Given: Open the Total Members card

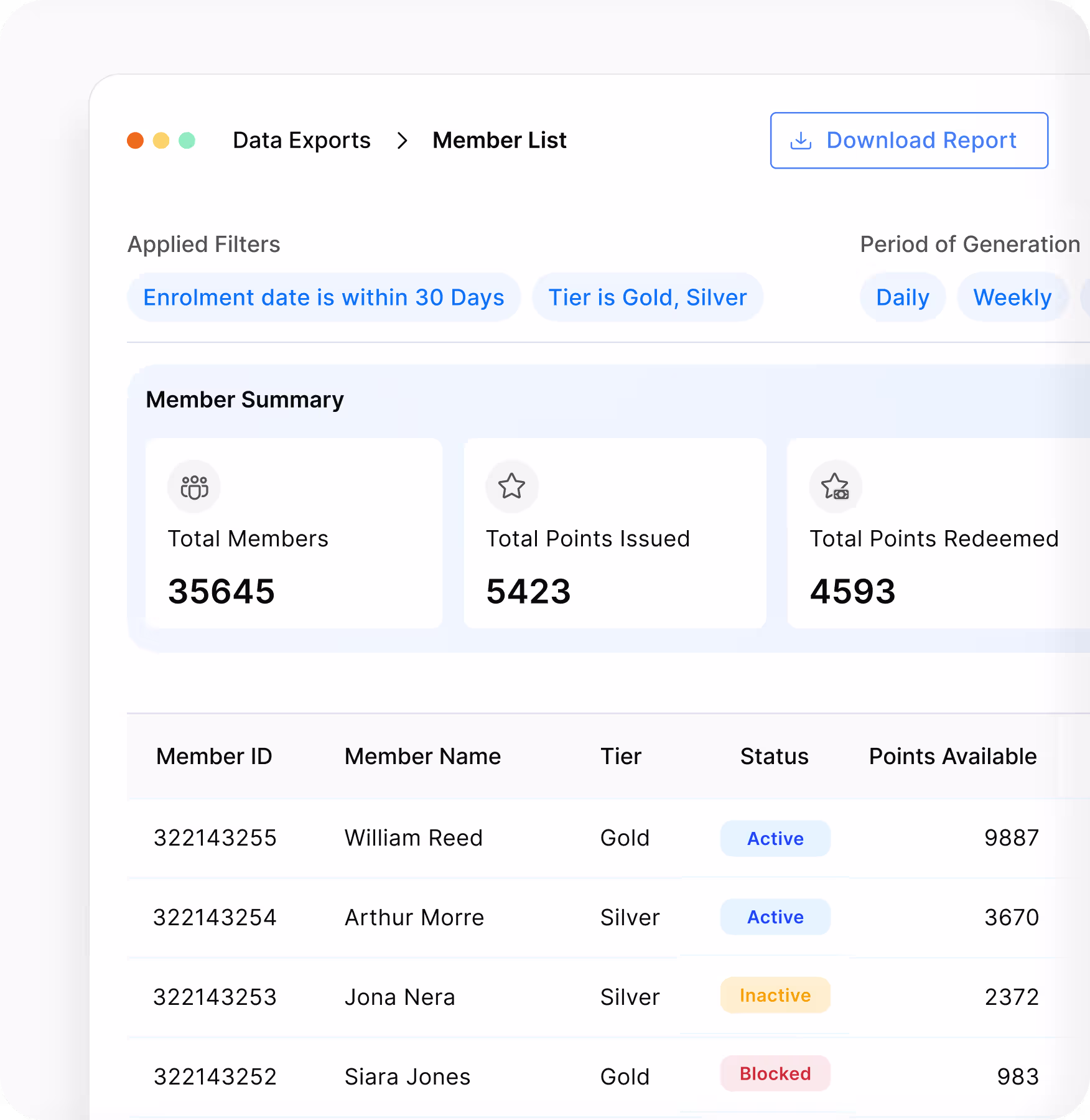Looking at the screenshot, I should point(294,533).
